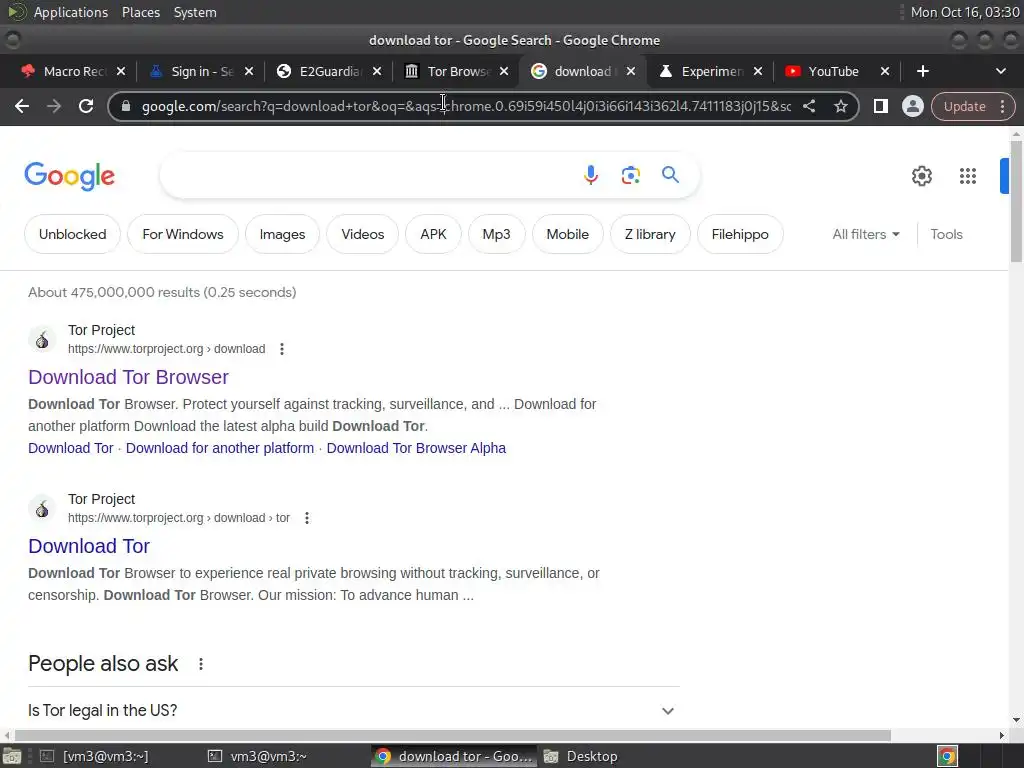Open People also ask options menu
The width and height of the screenshot is (1024, 768).
(201, 664)
